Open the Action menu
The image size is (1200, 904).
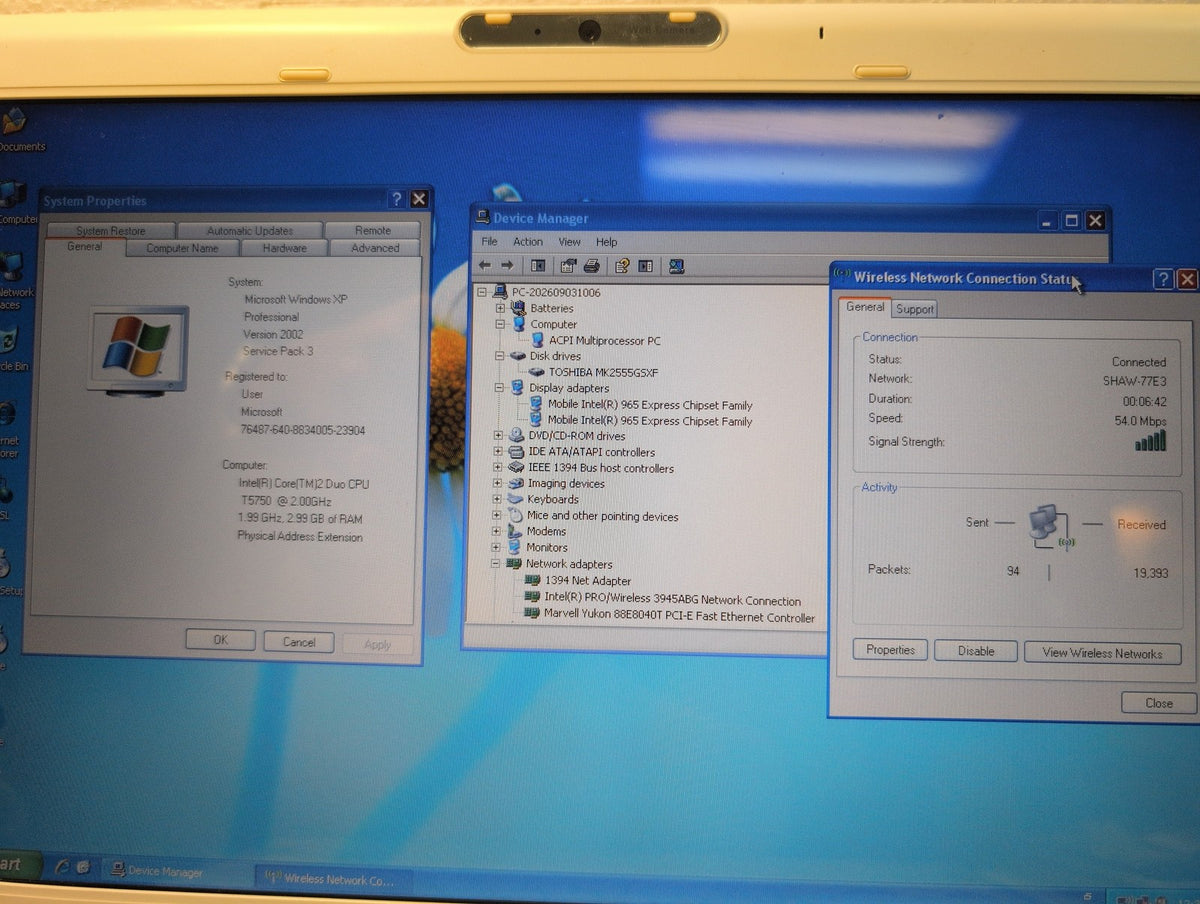click(528, 242)
